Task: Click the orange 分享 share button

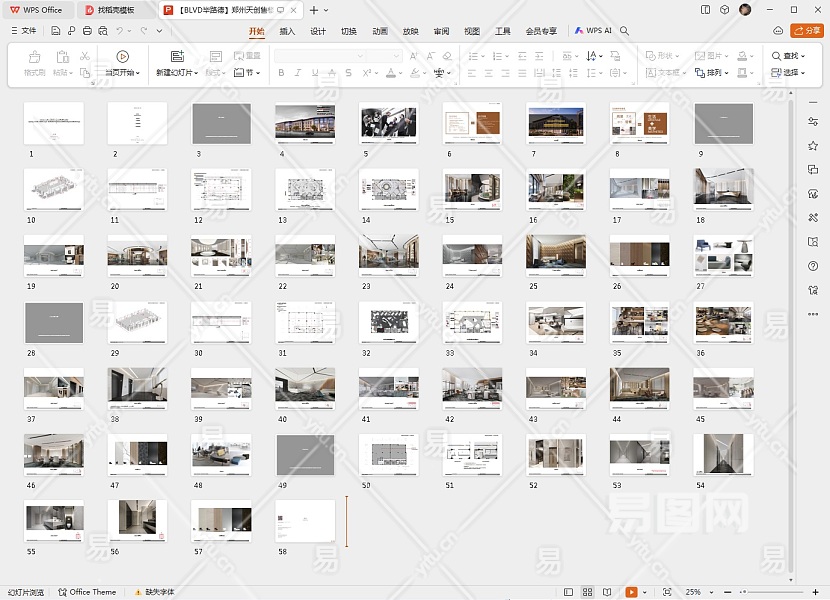Action: [x=806, y=31]
